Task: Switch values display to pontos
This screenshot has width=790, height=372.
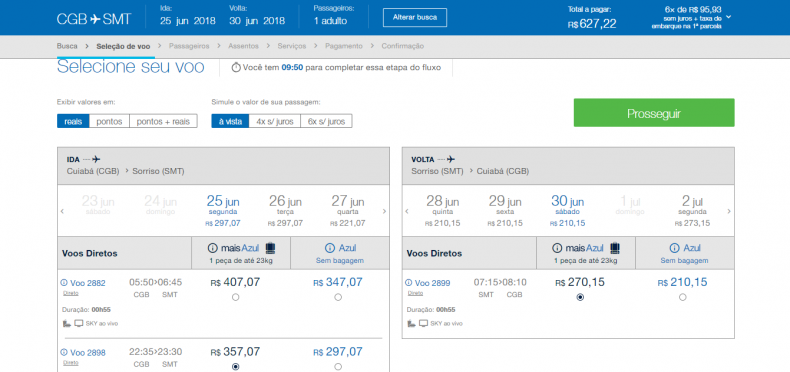Action: coord(109,121)
